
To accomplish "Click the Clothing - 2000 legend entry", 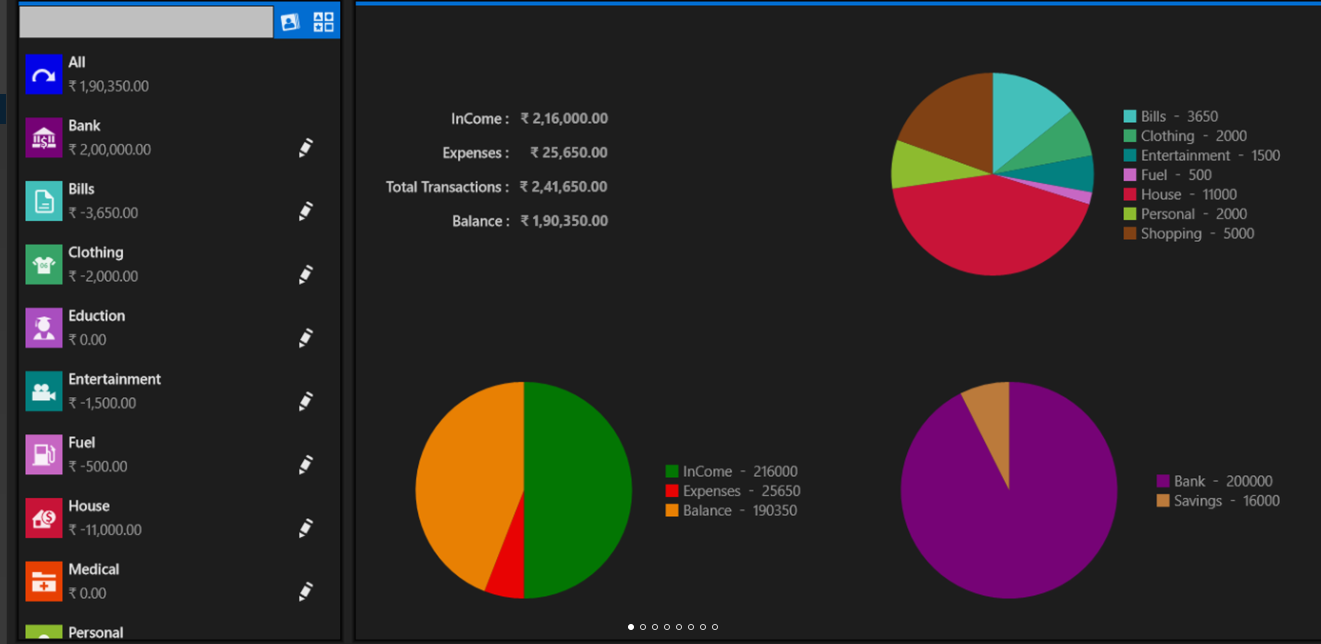I will [x=1185, y=136].
